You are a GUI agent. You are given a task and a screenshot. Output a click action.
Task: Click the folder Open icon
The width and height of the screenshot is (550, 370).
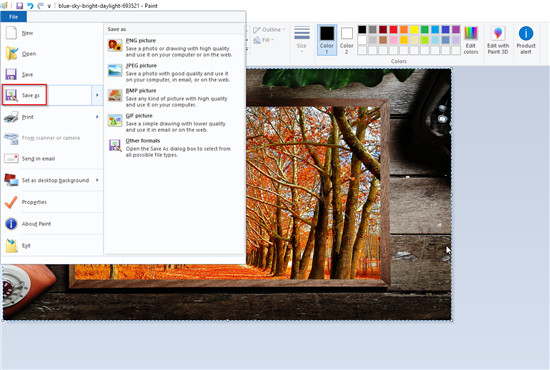(12, 53)
